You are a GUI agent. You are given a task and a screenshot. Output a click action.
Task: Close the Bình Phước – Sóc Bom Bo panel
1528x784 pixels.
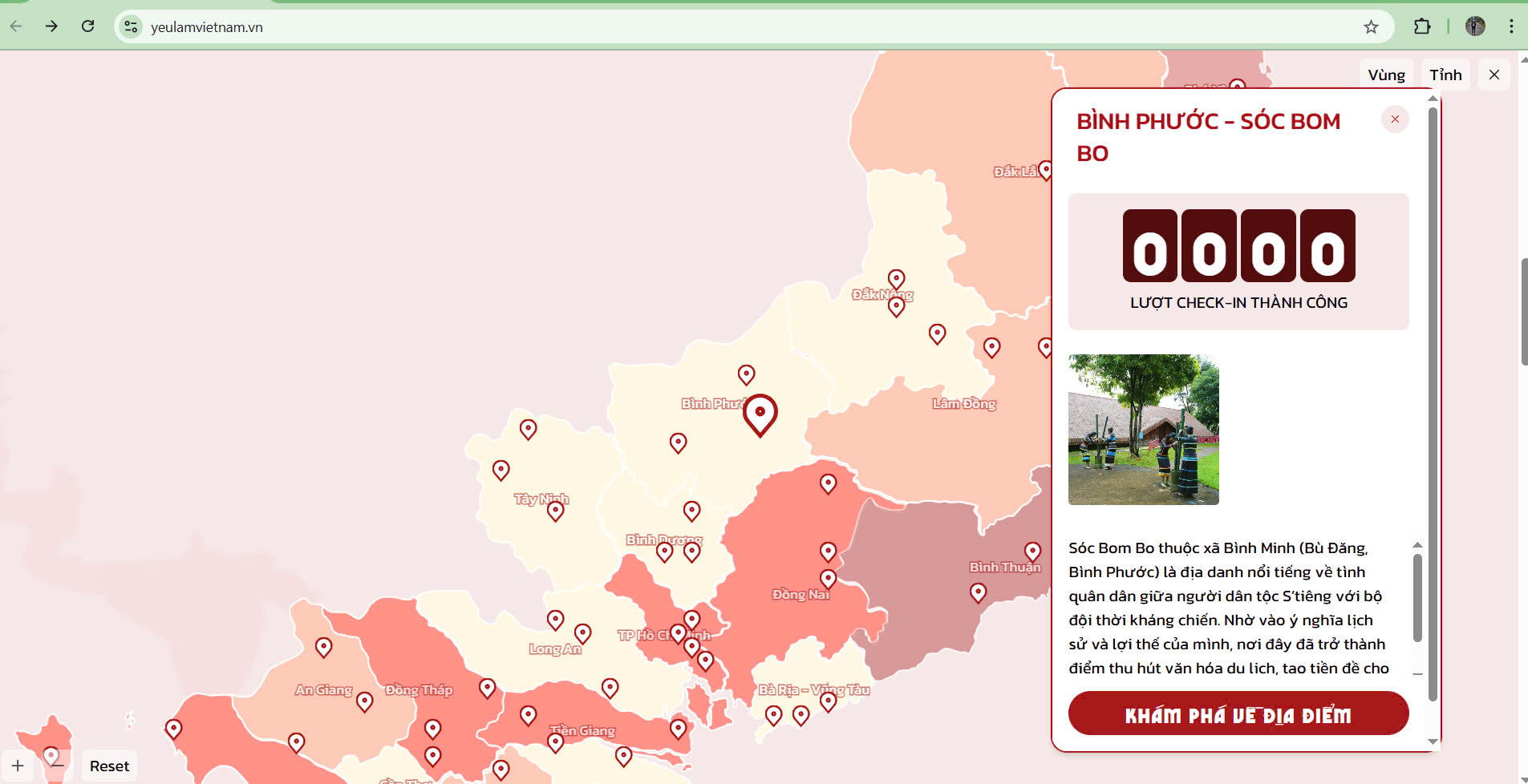[1395, 119]
